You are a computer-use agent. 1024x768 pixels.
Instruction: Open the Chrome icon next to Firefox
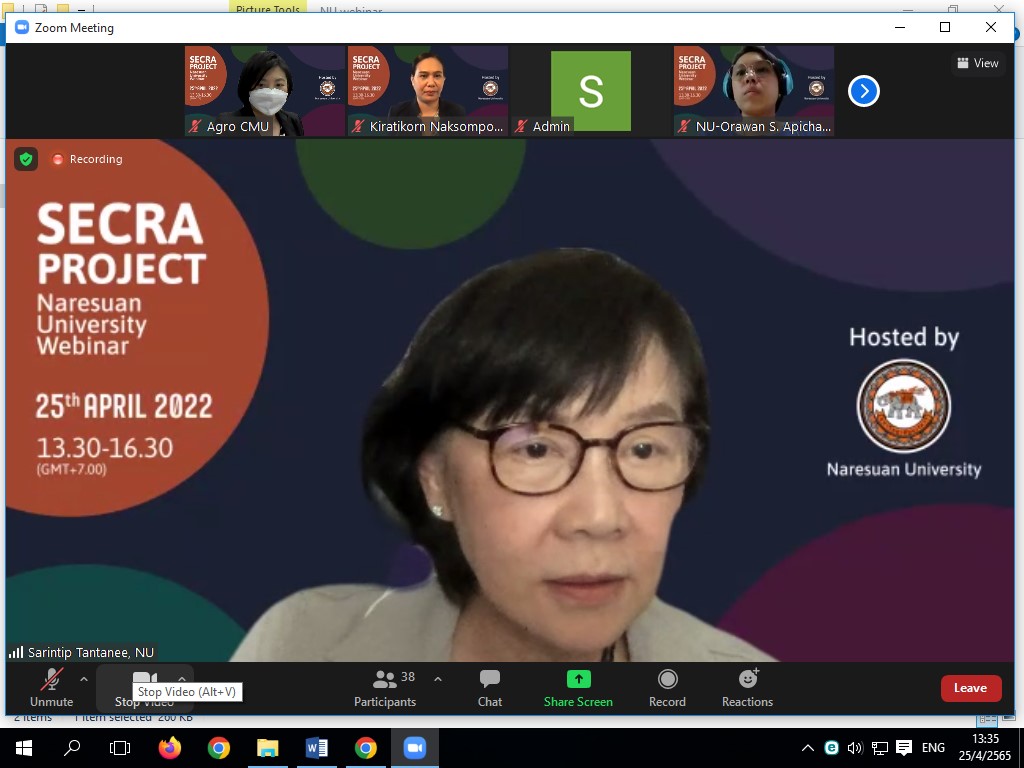[x=219, y=748]
